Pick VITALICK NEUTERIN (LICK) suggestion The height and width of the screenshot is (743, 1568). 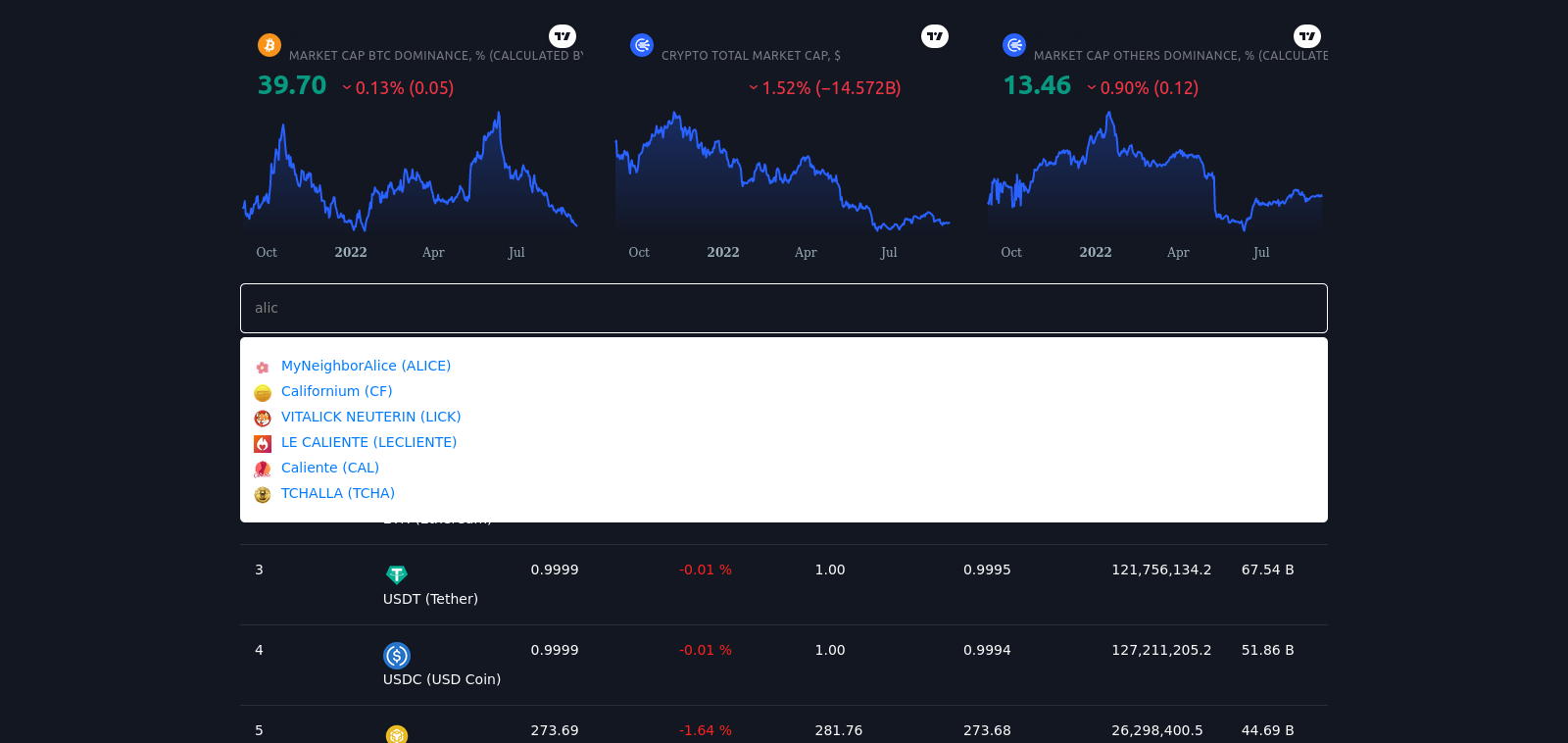click(370, 417)
